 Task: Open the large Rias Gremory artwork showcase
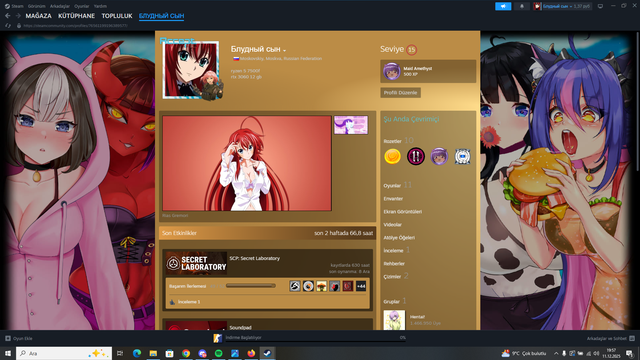(x=247, y=163)
